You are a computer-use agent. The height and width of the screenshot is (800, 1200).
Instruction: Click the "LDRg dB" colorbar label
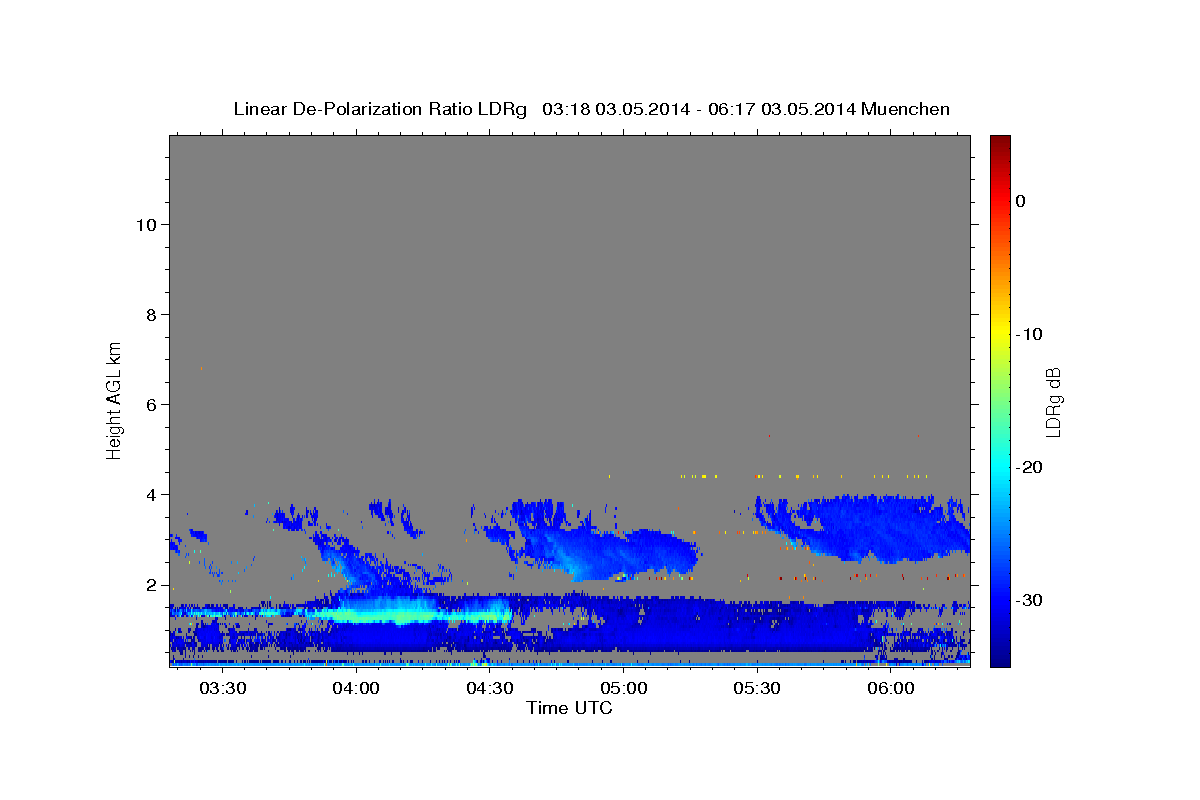pos(1053,402)
